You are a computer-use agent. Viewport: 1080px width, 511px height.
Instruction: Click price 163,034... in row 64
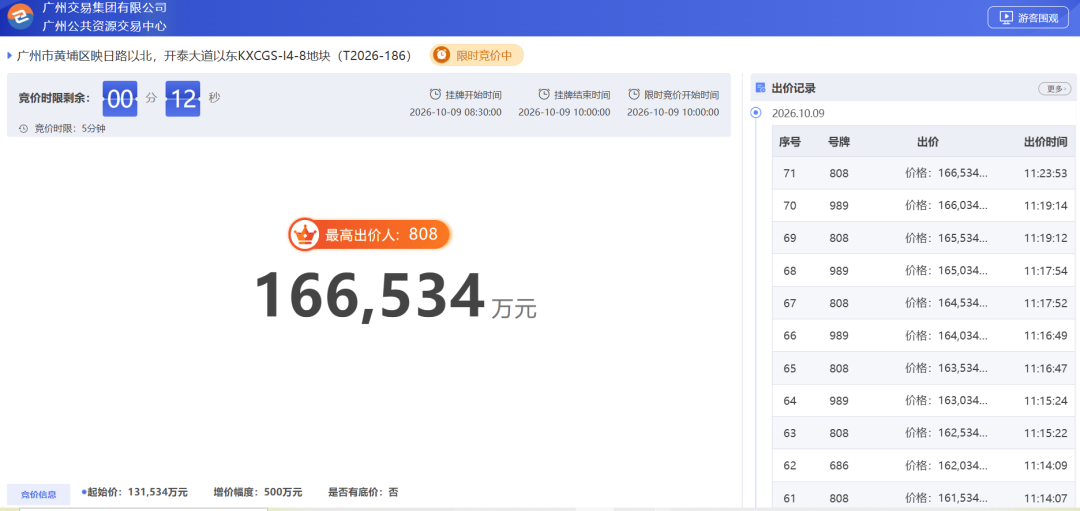[946, 399]
